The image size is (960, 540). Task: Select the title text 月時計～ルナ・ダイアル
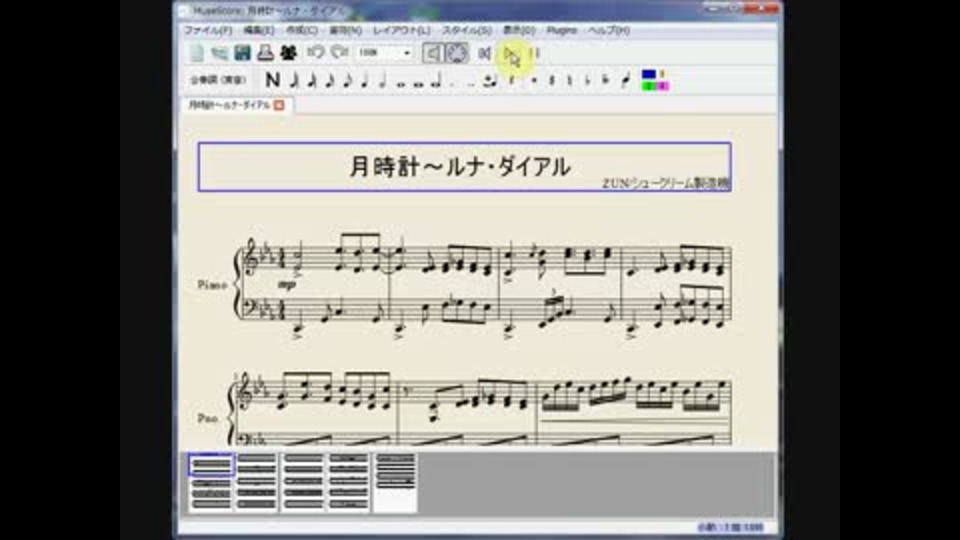460,167
